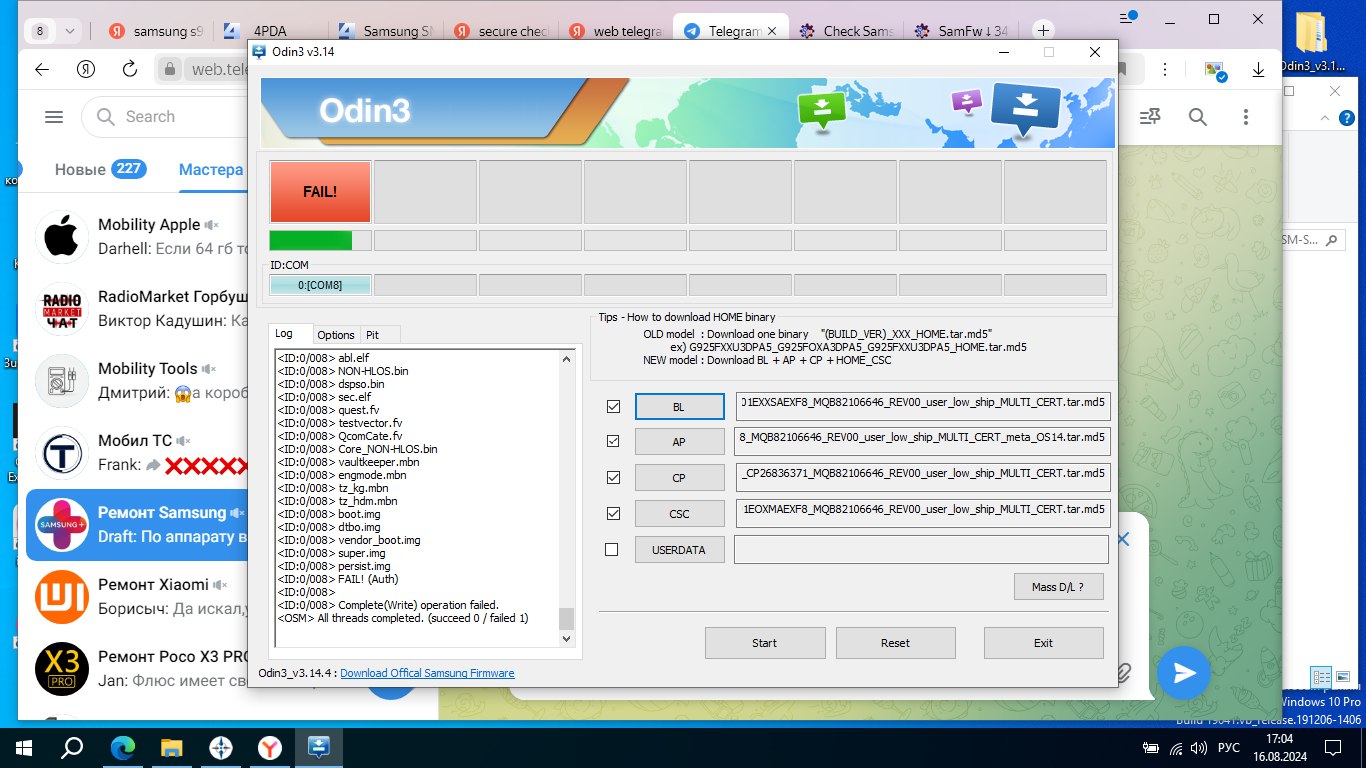Viewport: 1366px width, 768px height.
Task: Launch Microsoft Edge from taskbar
Action: pos(122,747)
